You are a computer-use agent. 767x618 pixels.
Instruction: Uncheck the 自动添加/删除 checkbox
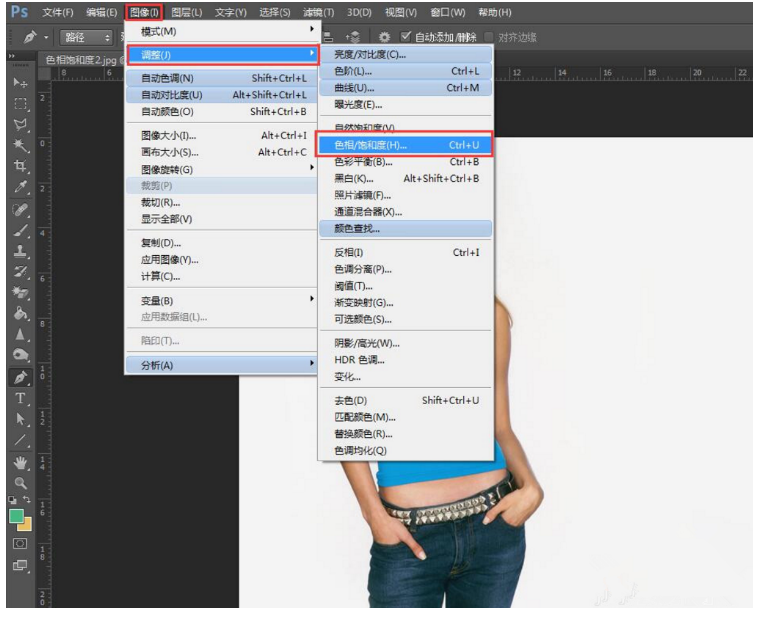(406, 37)
